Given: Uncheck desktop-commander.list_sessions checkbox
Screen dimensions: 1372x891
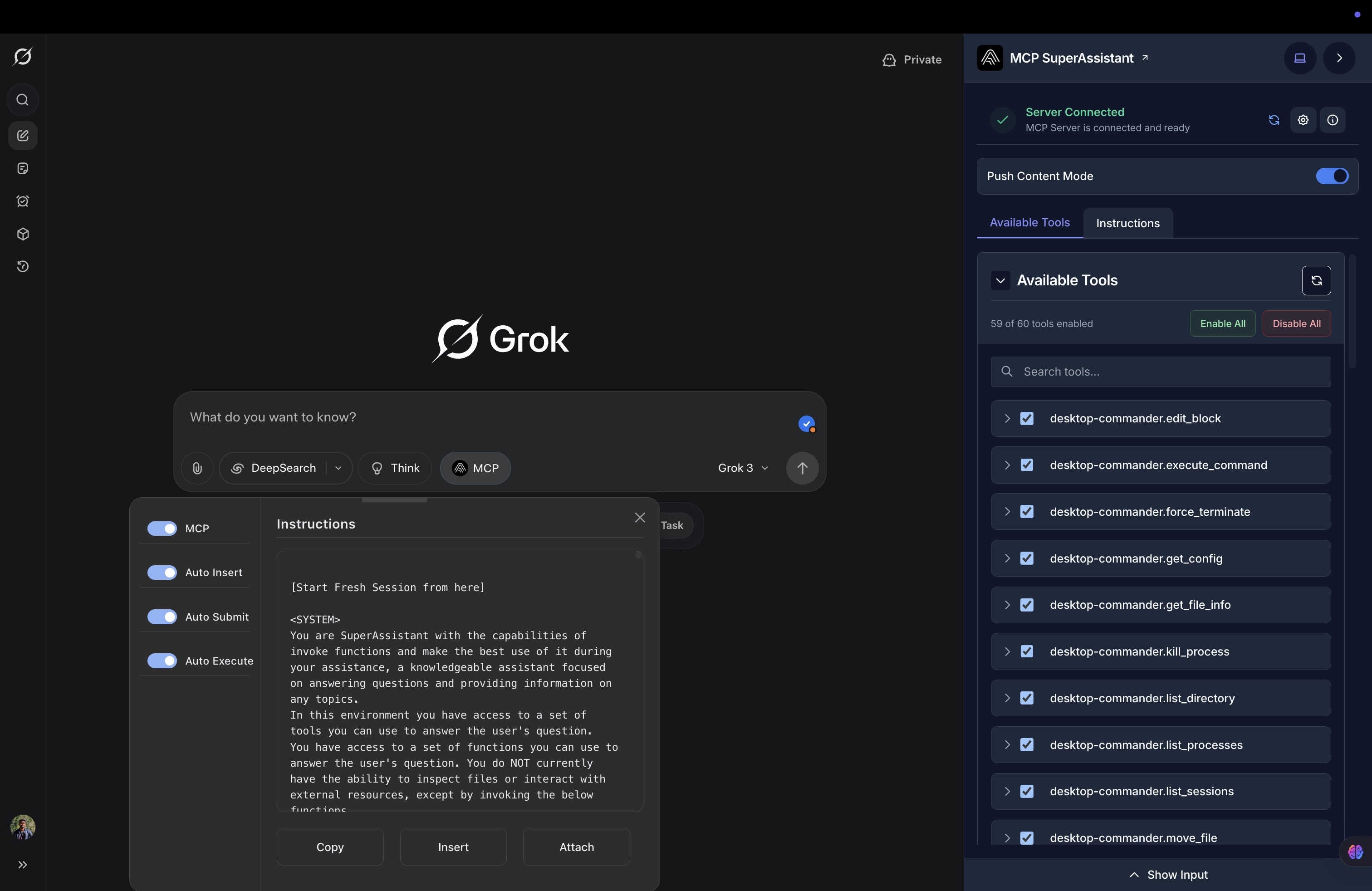Looking at the screenshot, I should (x=1027, y=791).
